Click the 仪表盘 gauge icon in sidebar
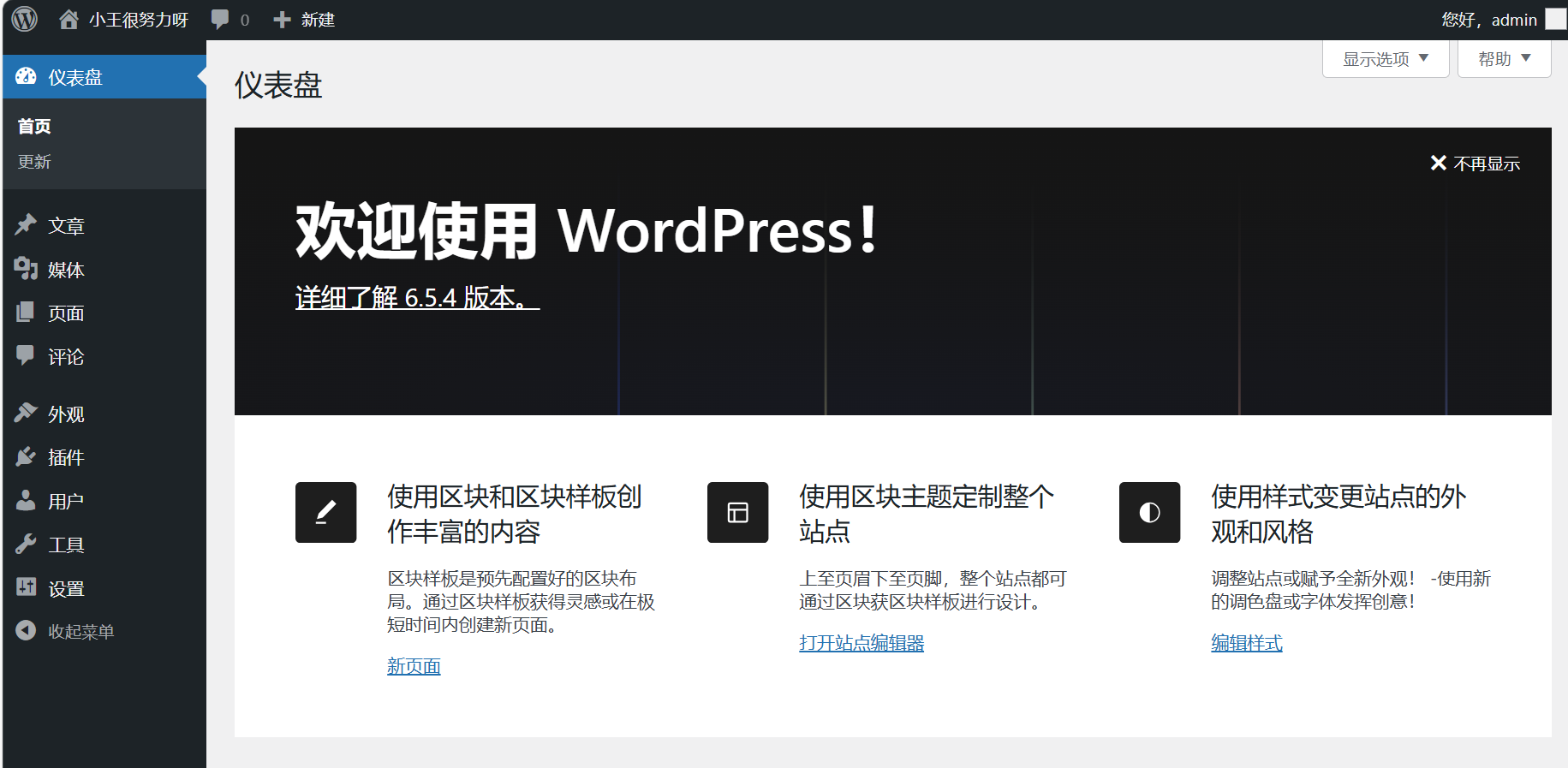The width and height of the screenshot is (1568, 768). point(26,76)
